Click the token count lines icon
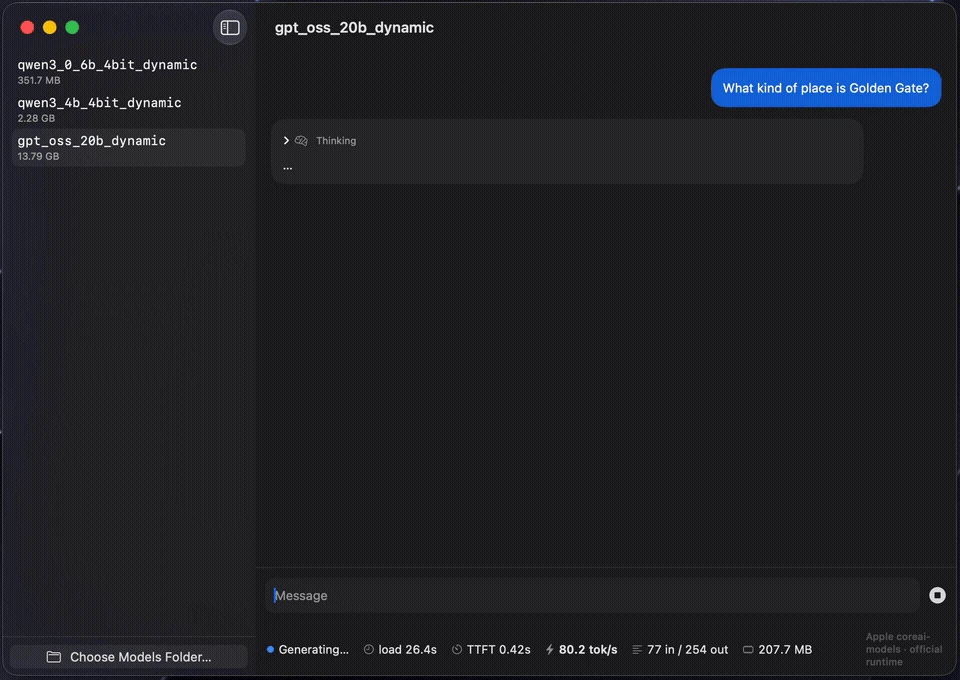960x680 pixels. [637, 649]
